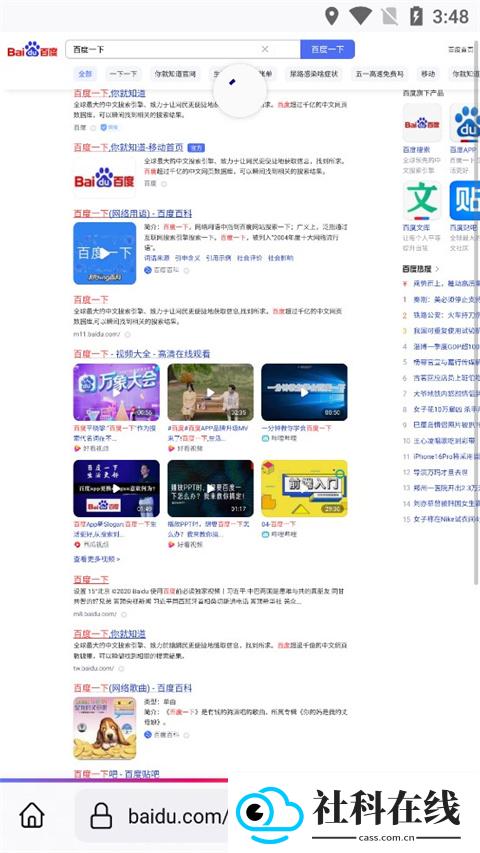
Task: Click the blue 百度一下 search button
Action: (x=327, y=49)
